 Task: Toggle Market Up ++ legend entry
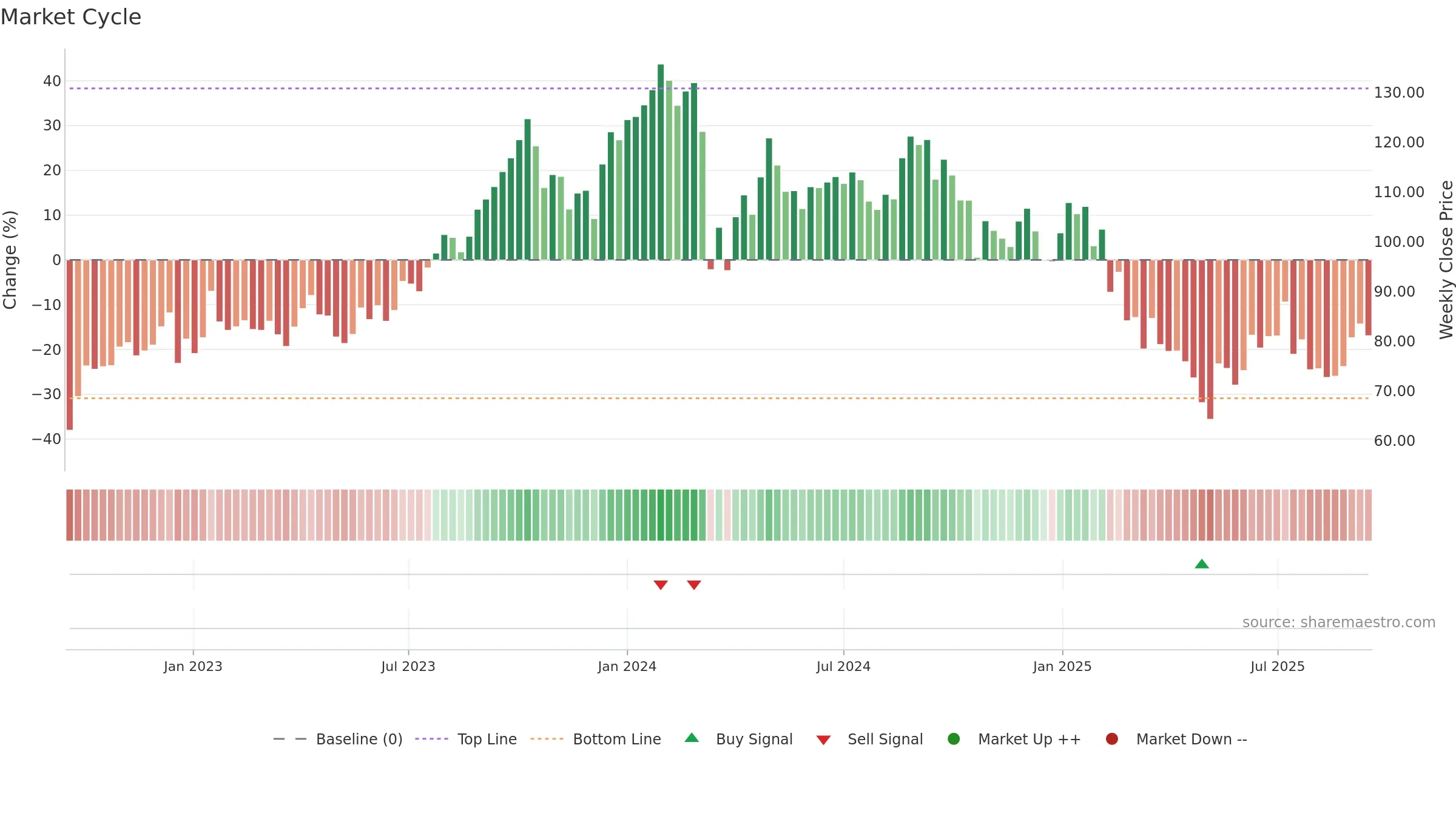tap(1014, 739)
